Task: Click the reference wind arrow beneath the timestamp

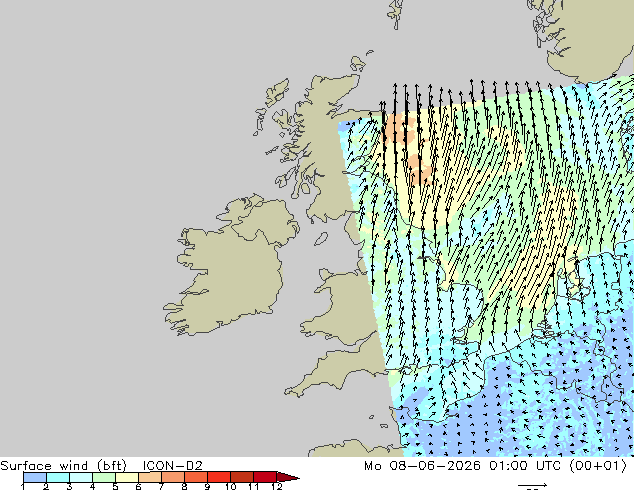Action: click(533, 485)
